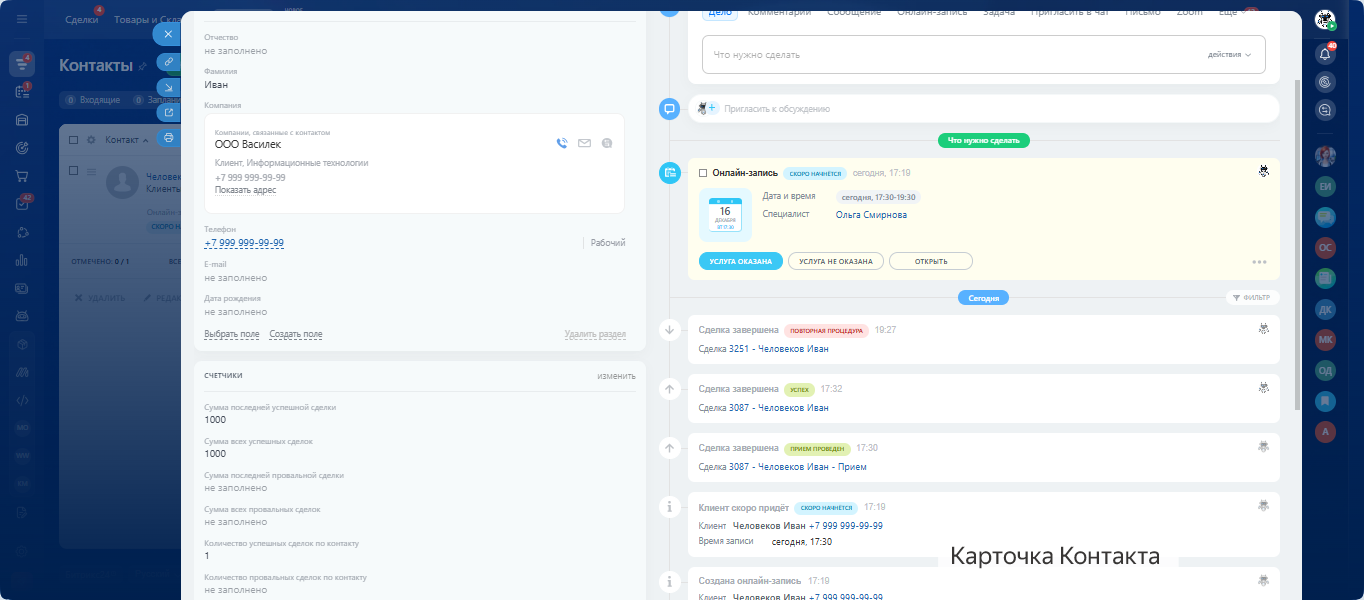The height and width of the screenshot is (600, 1364).
Task: Open the tasks checkbox icon with badge 42
Action: [22, 204]
